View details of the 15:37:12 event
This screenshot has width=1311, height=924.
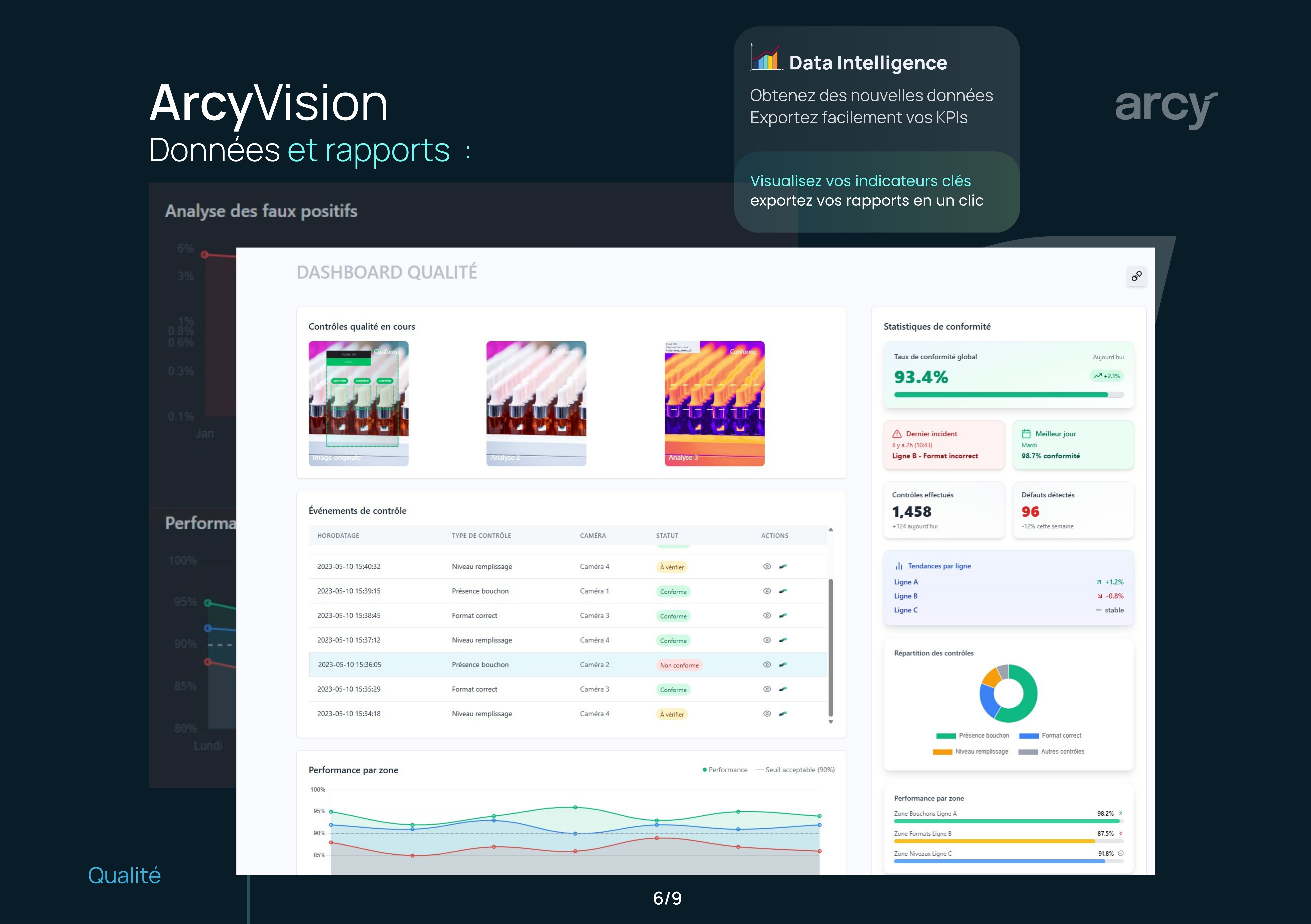pyautogui.click(x=767, y=640)
